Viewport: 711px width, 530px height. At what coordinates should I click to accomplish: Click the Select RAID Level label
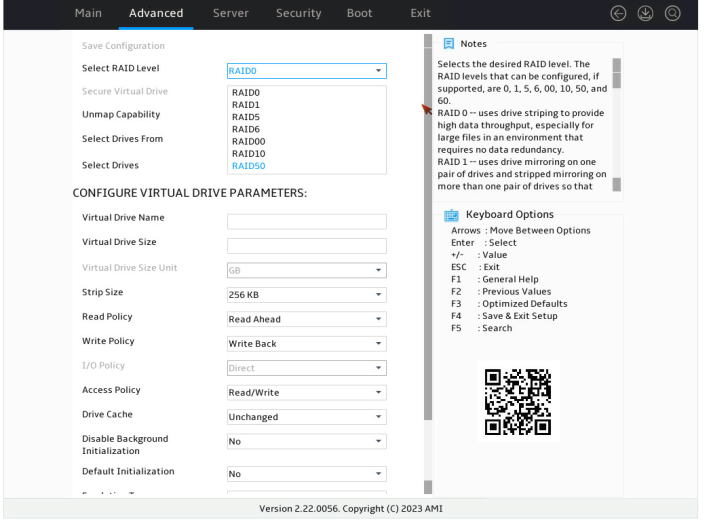click(x=122, y=69)
